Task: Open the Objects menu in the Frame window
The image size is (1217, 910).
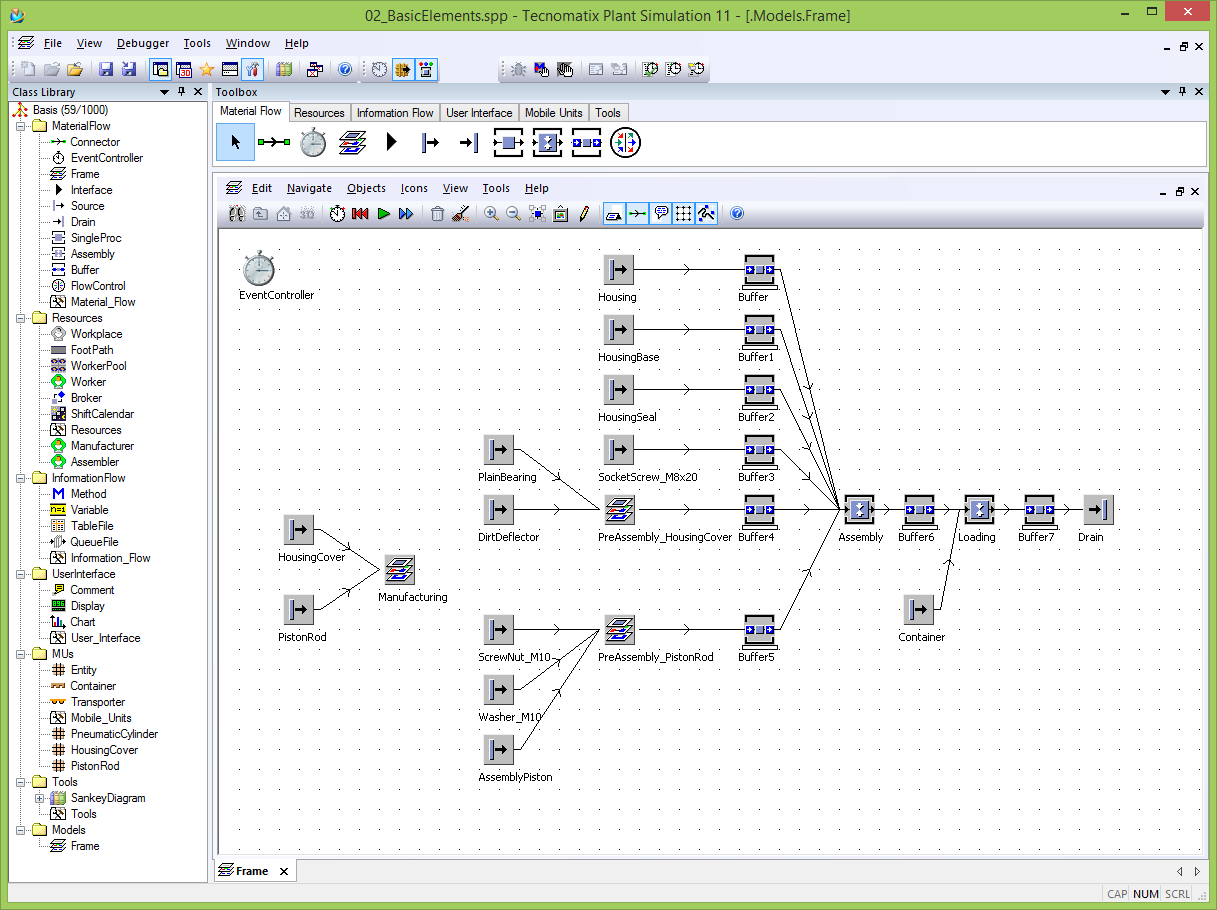Action: coord(366,188)
